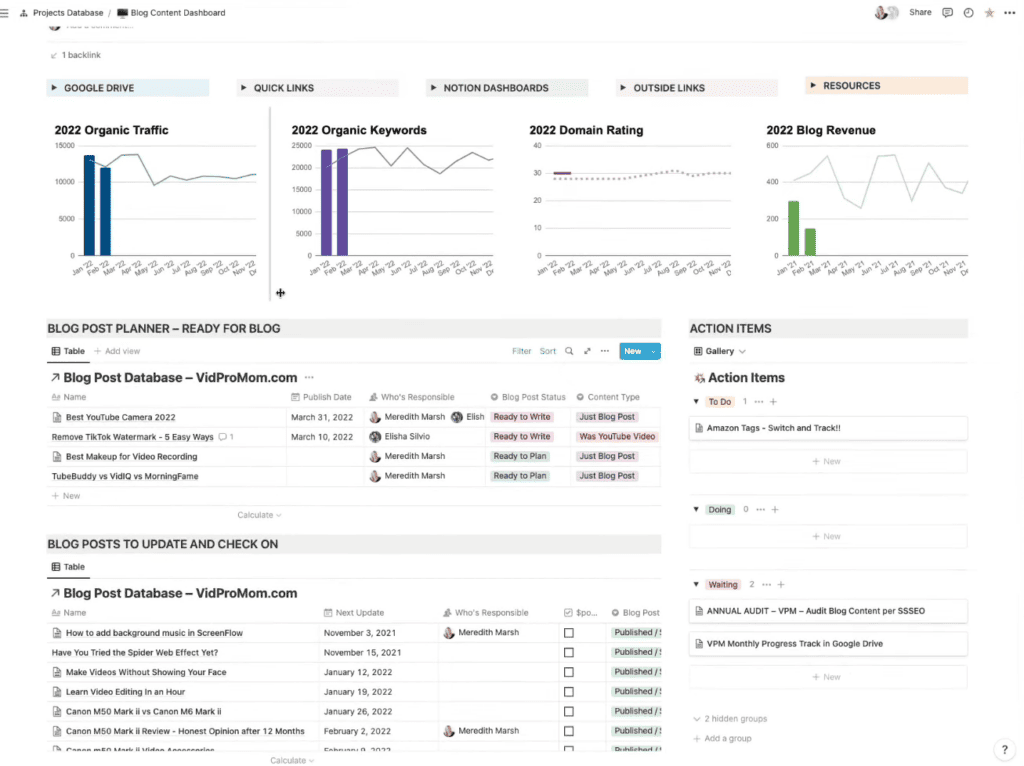Image resolution: width=1024 pixels, height=766 pixels.
Task: Open Blog Post Planner view options dots
Action: coord(605,351)
